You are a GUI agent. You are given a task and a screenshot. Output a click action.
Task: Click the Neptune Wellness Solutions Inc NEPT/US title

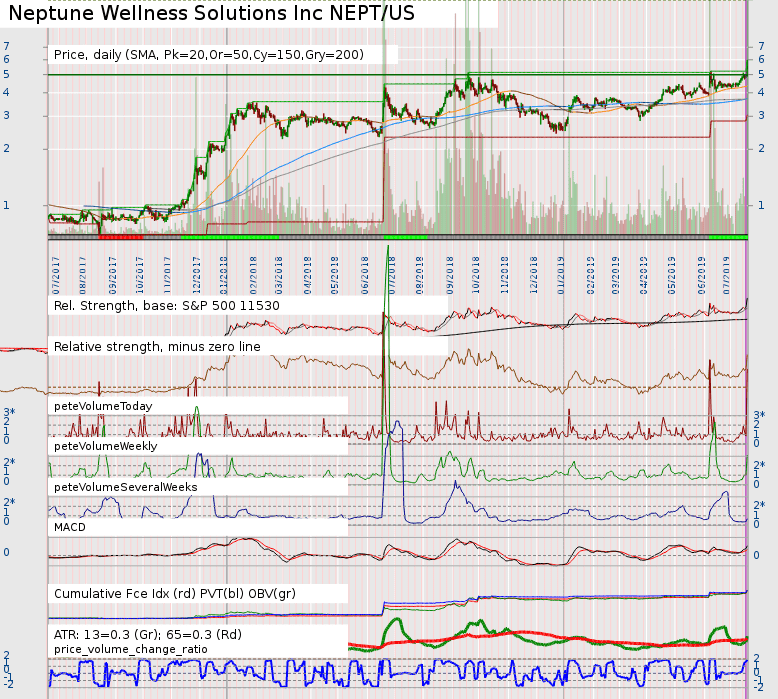[x=211, y=13]
